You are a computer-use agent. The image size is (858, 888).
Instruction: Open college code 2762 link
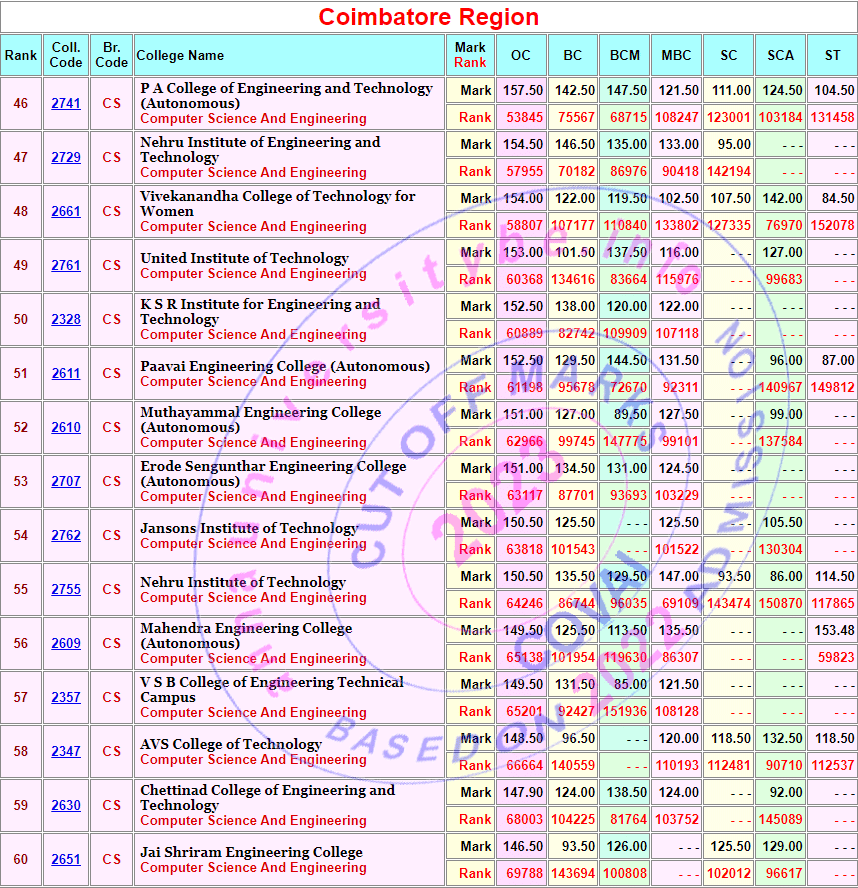(66, 536)
